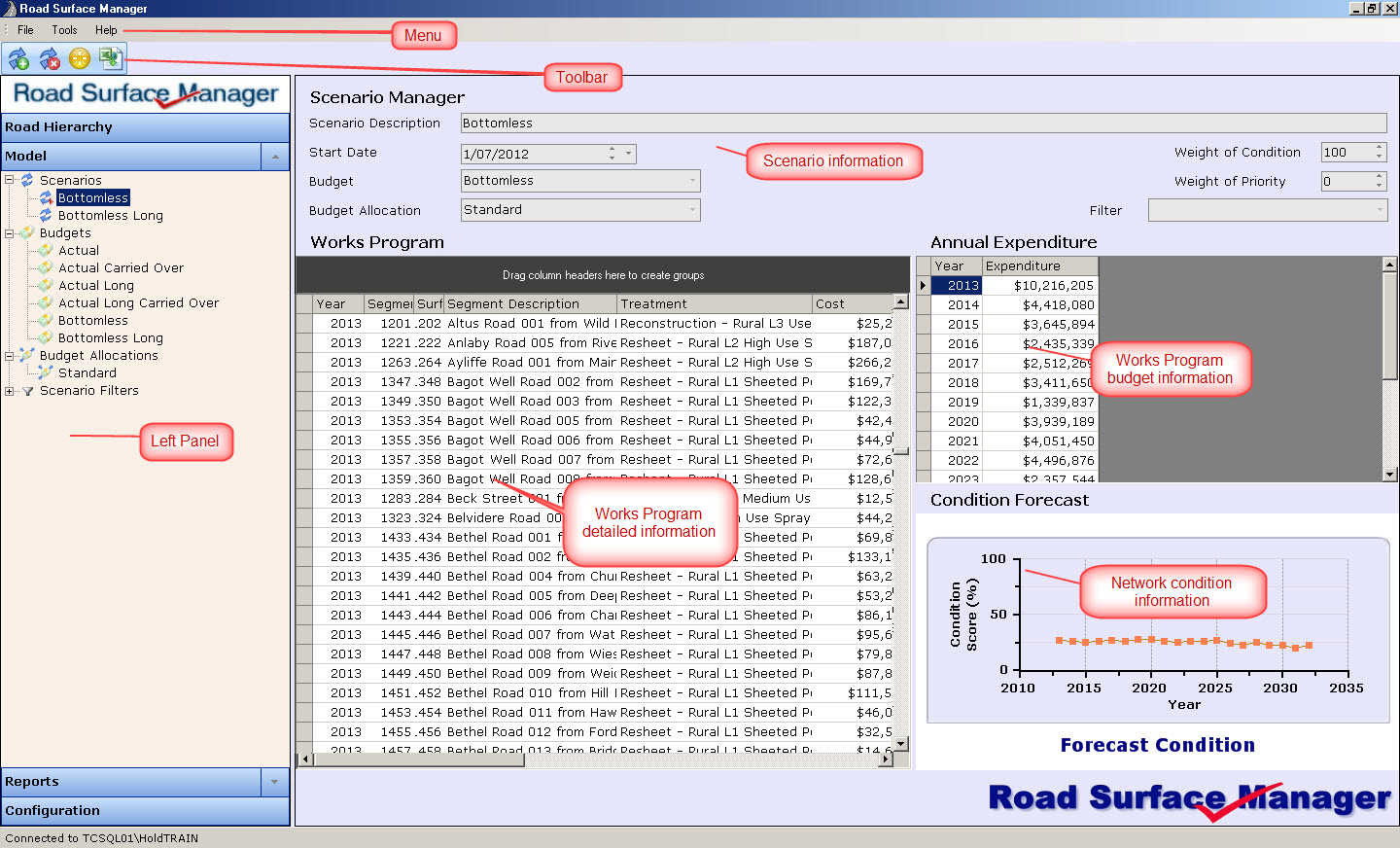Sort by the Cost column header

853,303
